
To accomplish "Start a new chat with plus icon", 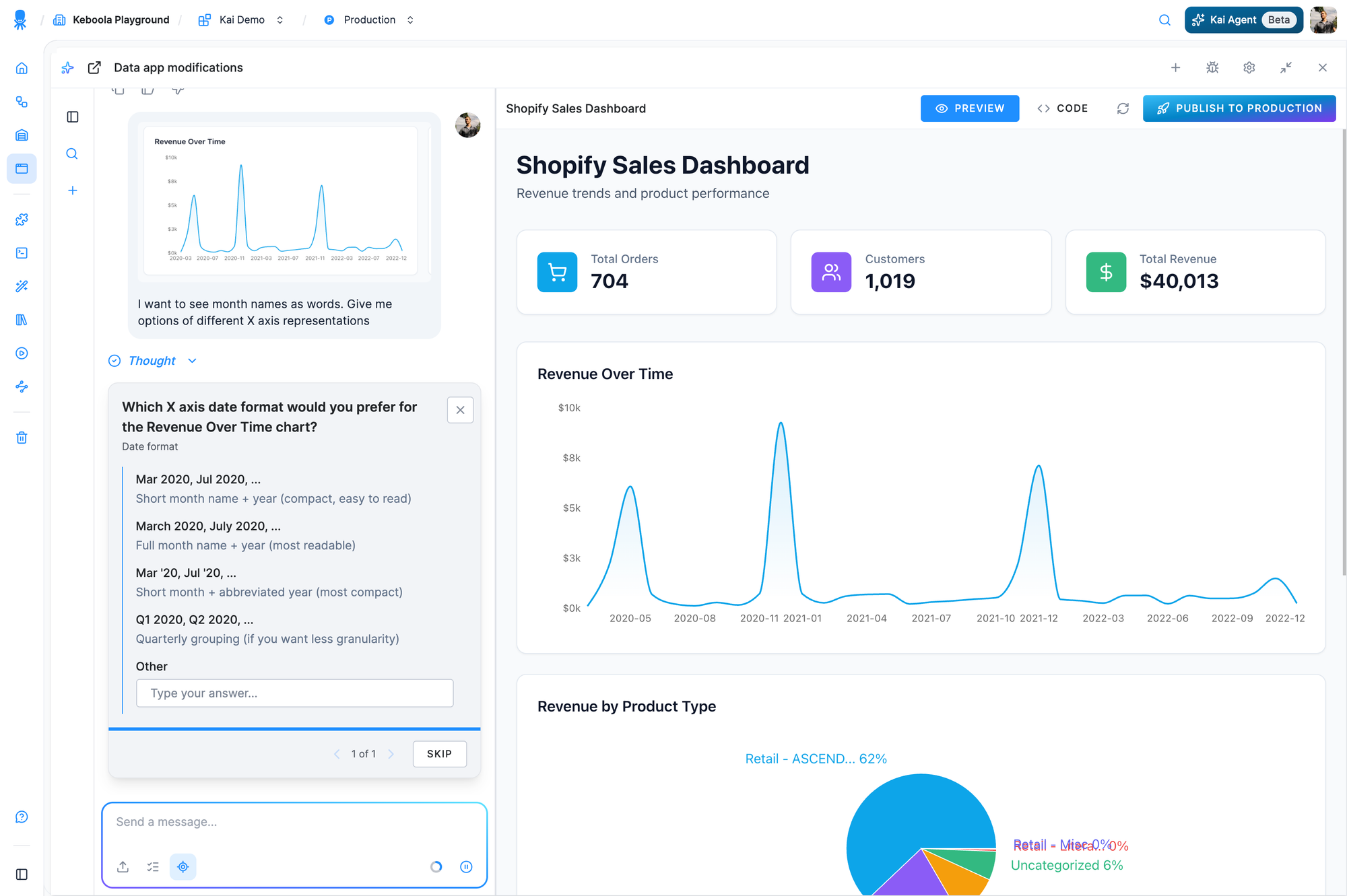I will coord(73,191).
